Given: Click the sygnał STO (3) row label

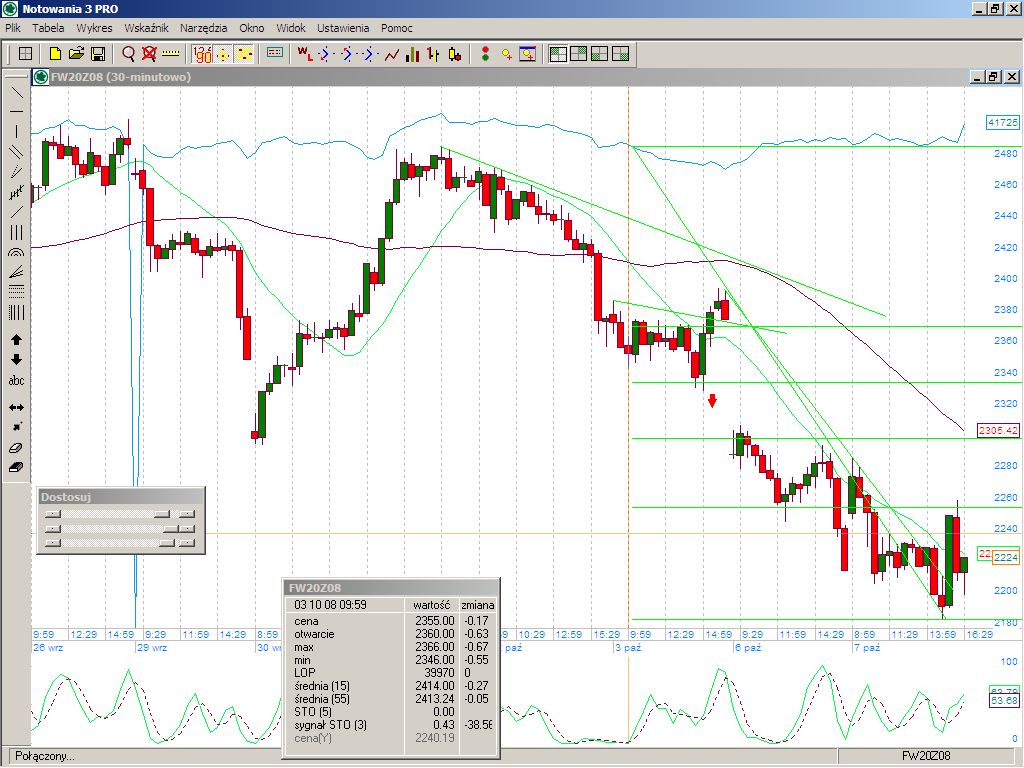Looking at the screenshot, I should click(330, 725).
